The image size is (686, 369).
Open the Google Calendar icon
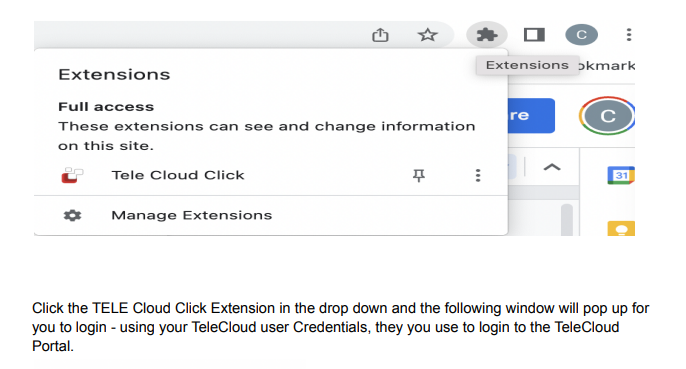pos(621,176)
